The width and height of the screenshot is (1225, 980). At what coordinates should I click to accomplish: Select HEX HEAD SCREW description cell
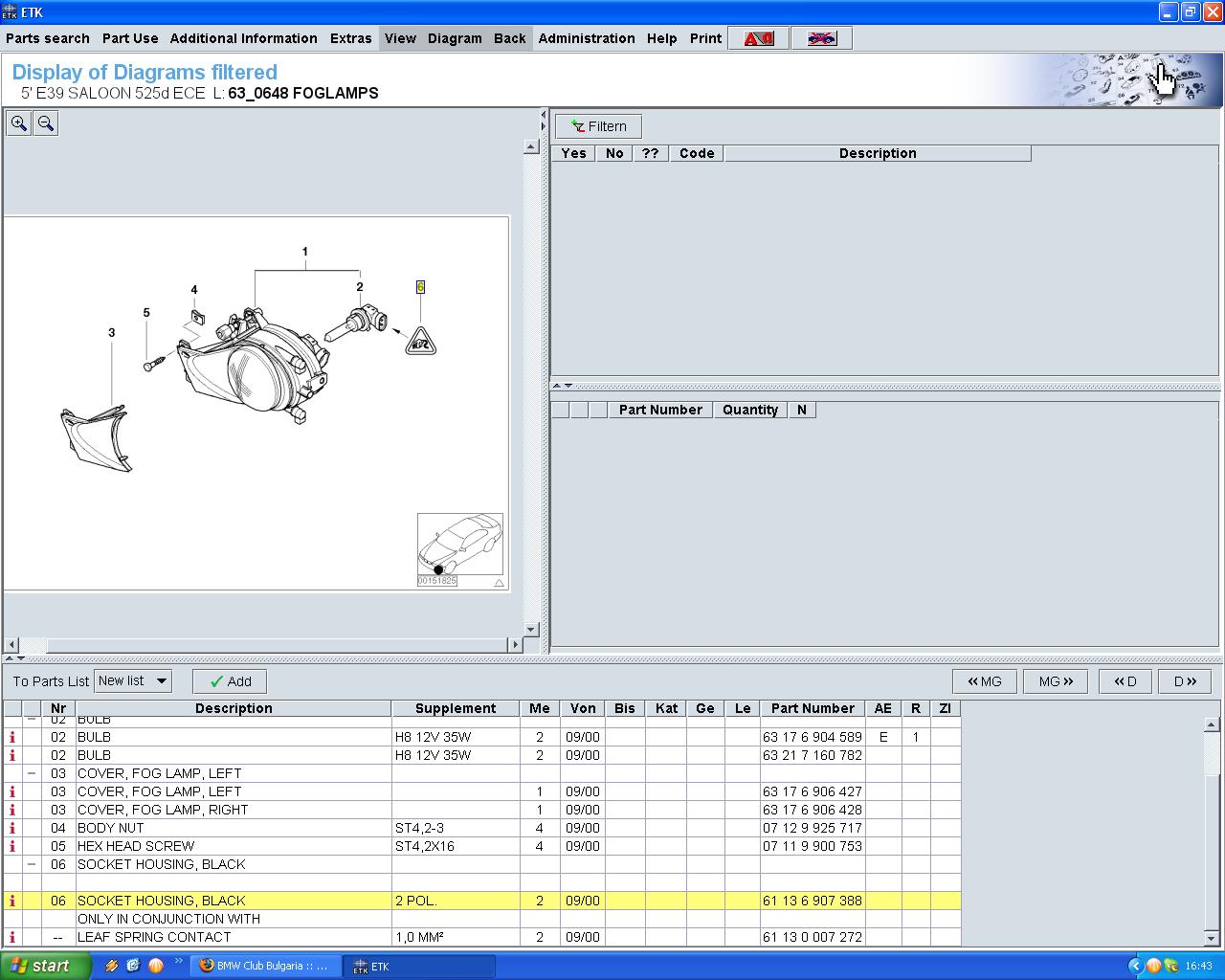pos(234,846)
